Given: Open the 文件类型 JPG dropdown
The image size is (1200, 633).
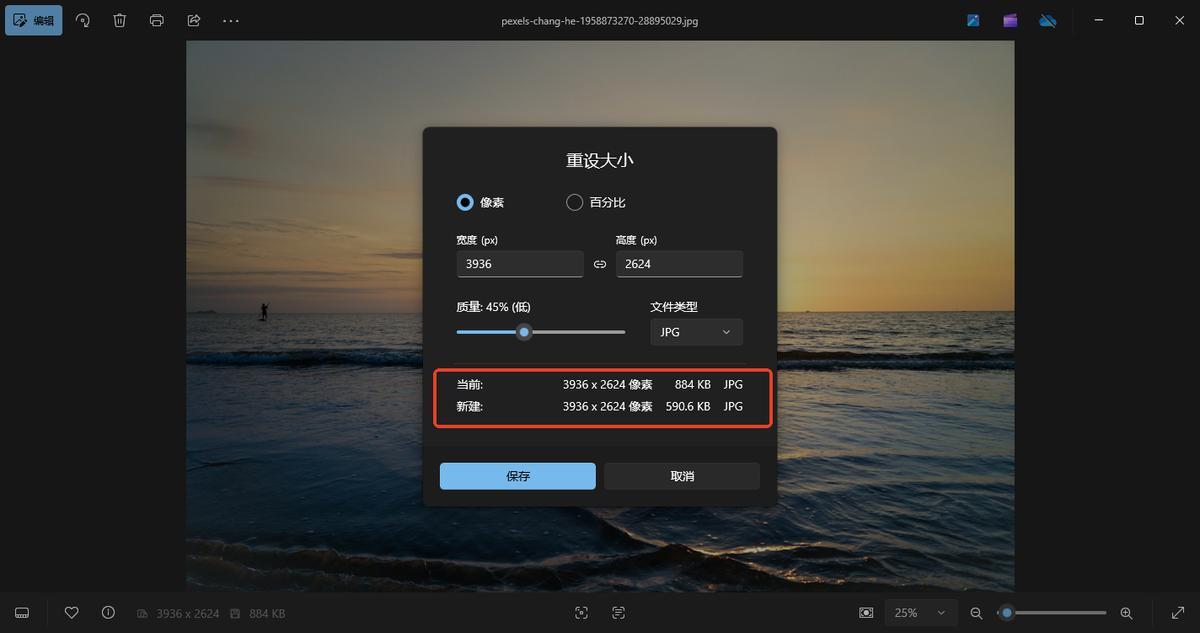Looking at the screenshot, I should coord(696,332).
